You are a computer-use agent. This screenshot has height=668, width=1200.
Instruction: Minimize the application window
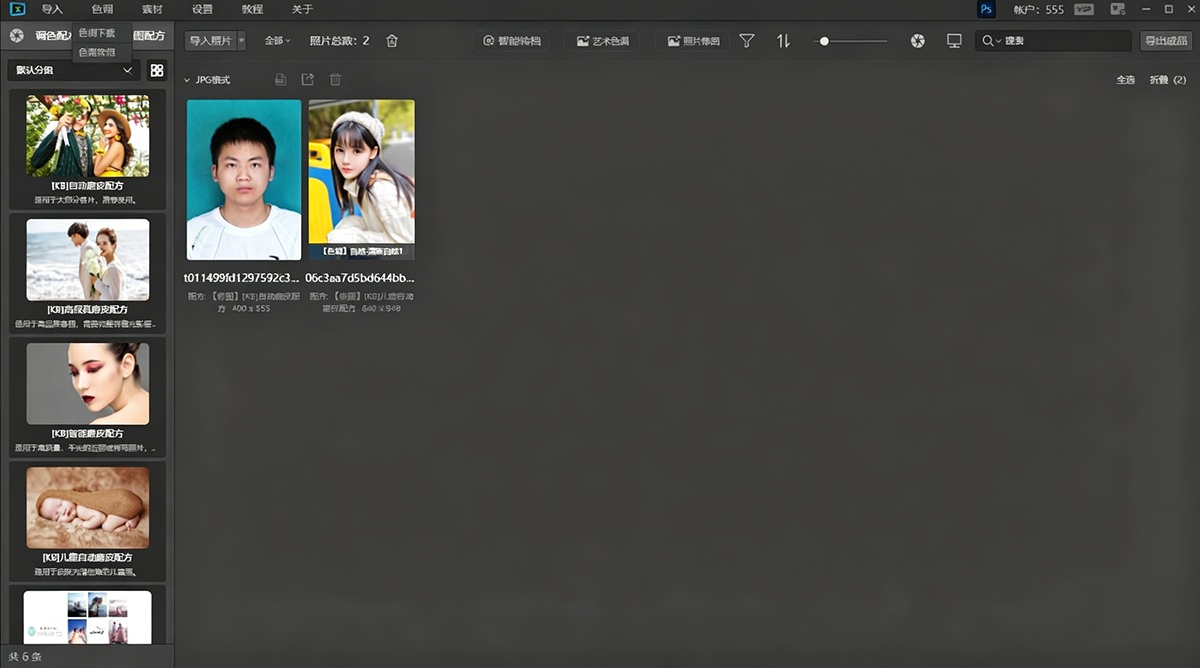(x=1148, y=9)
